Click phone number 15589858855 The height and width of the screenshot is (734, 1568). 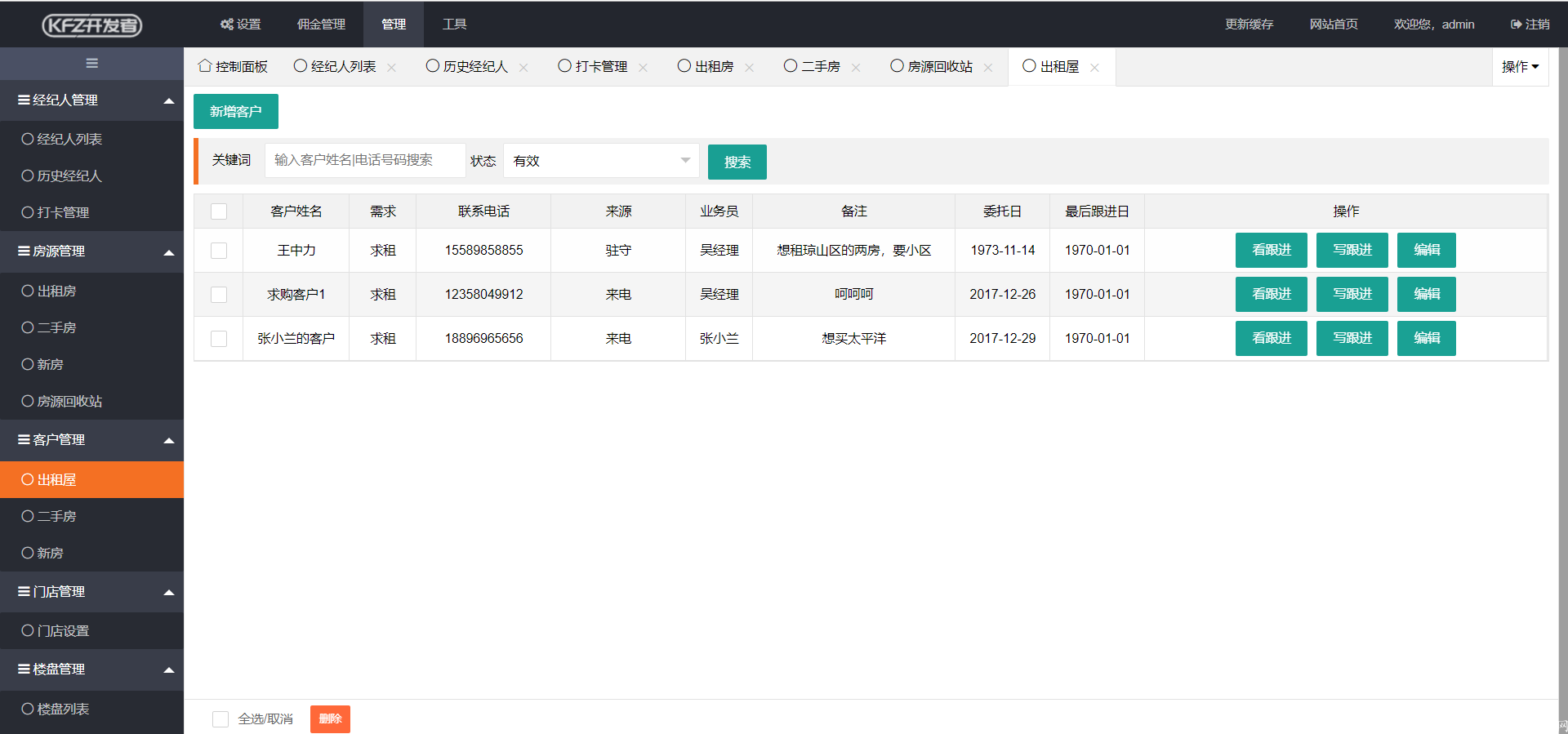click(x=483, y=251)
